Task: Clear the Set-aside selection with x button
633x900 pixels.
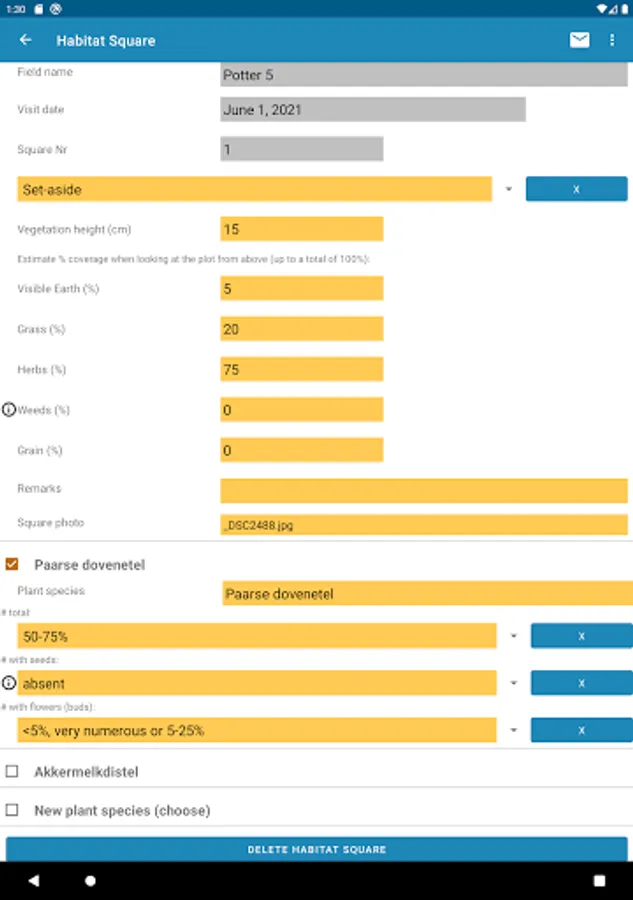Action: tap(576, 189)
